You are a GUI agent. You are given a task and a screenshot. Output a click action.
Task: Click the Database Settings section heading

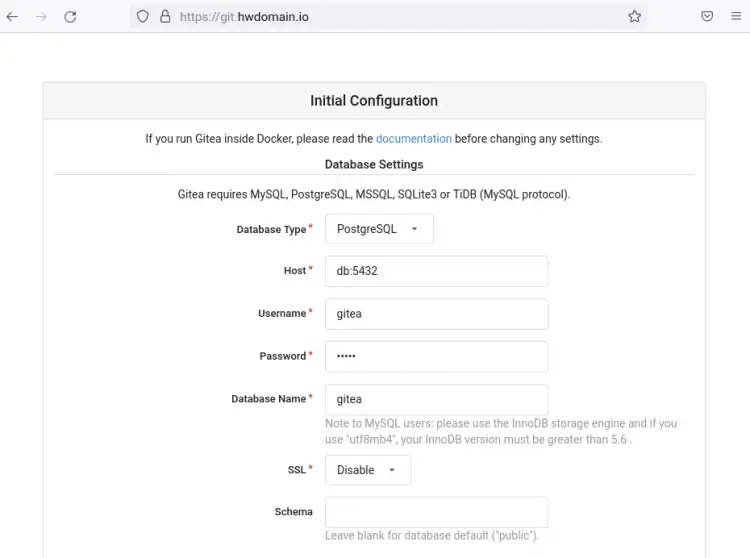point(374,164)
